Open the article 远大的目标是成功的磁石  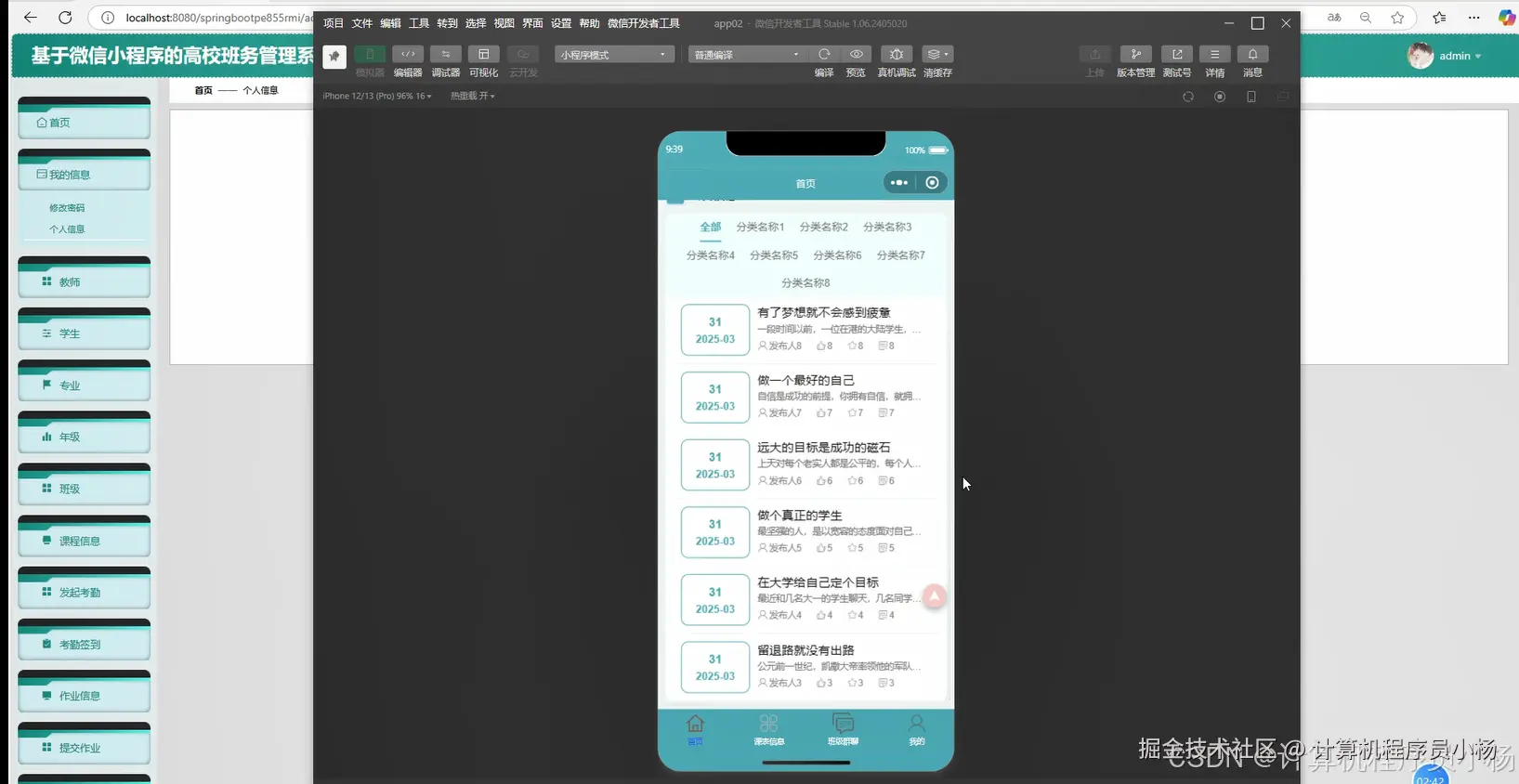point(823,448)
